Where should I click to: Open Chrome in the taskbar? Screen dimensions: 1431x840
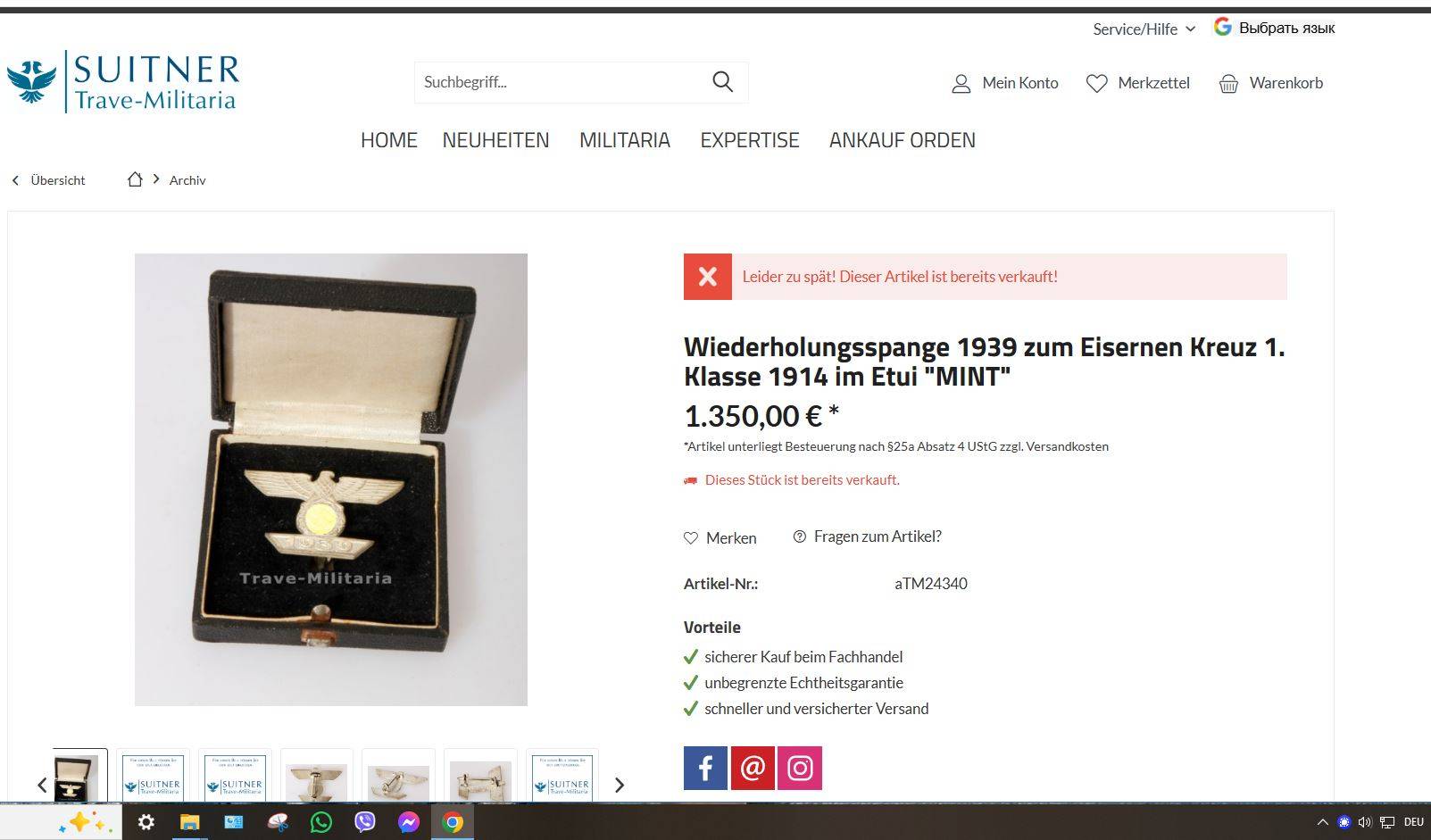tap(453, 822)
